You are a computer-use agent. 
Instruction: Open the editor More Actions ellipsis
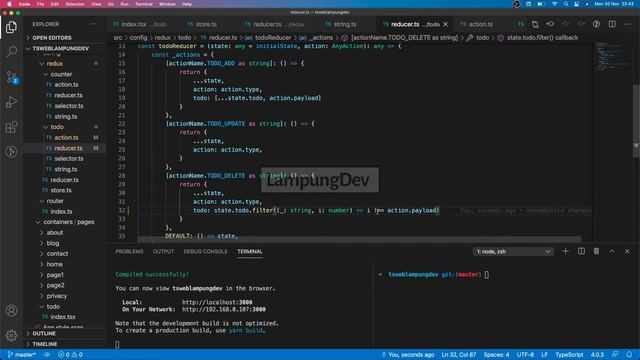627,24
